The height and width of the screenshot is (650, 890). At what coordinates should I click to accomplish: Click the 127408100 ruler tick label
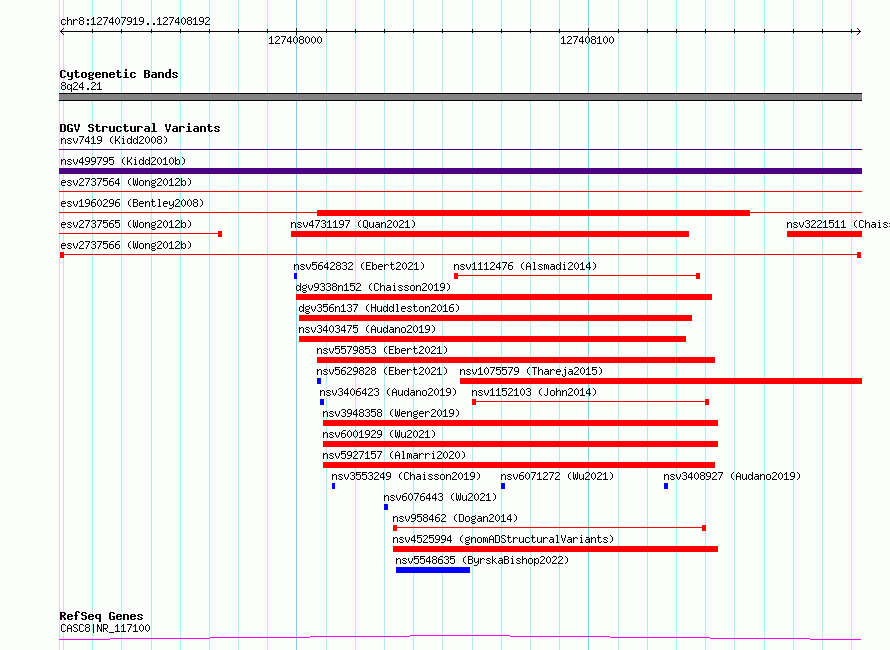point(587,40)
